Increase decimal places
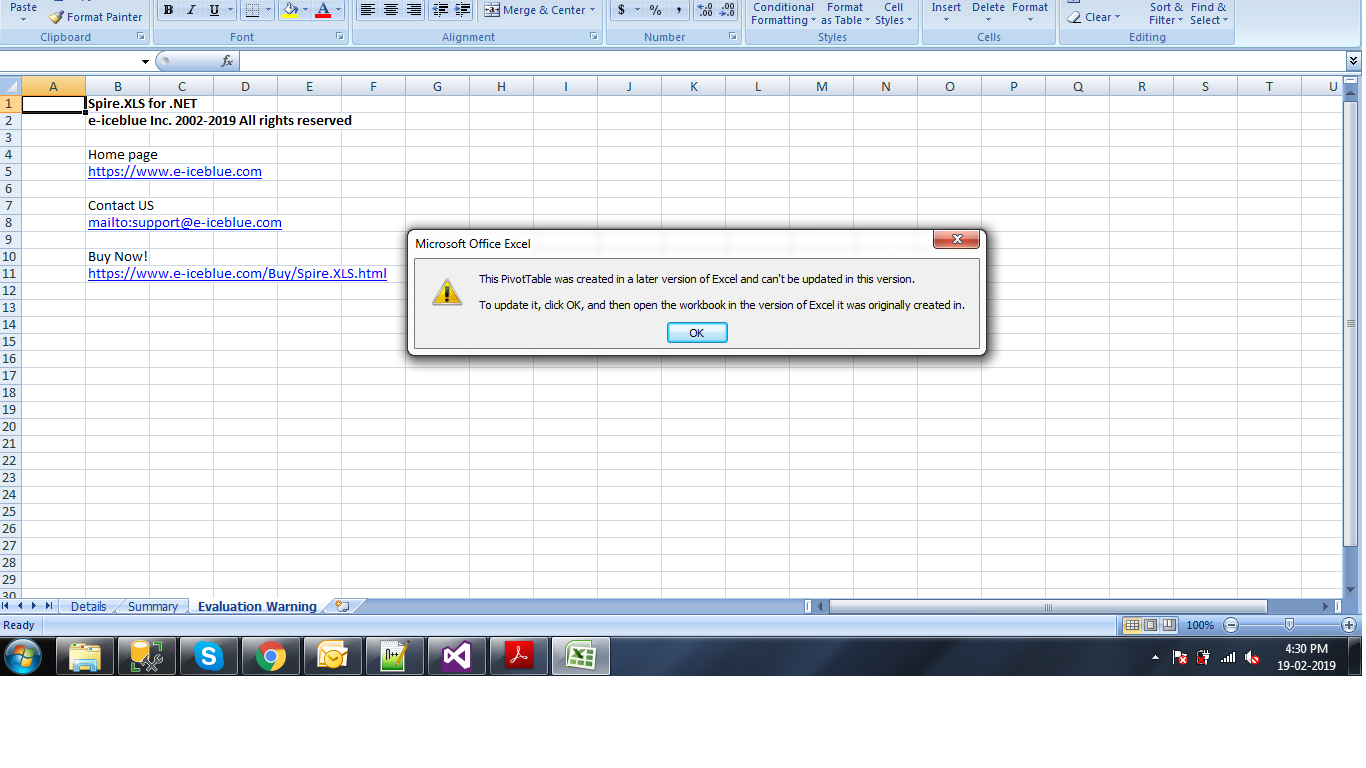This screenshot has width=1366, height=768. tap(704, 10)
